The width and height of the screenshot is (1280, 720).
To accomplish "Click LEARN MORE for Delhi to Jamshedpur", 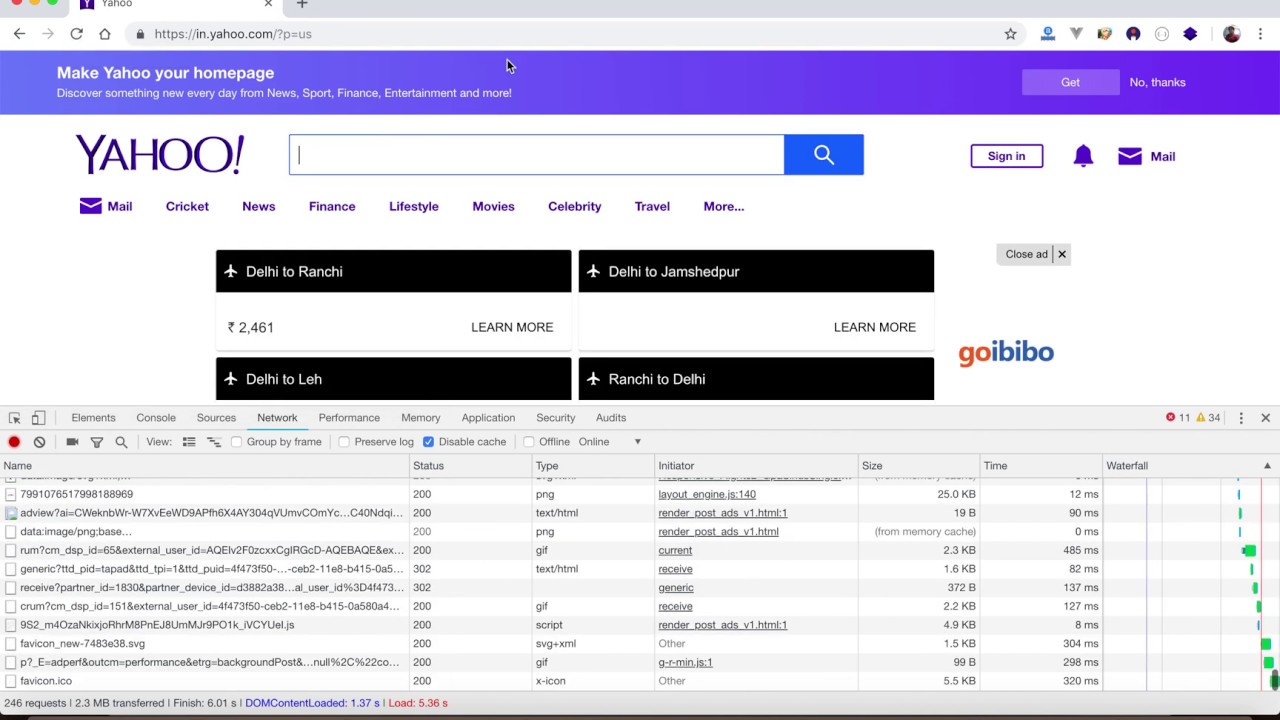I will point(875,327).
